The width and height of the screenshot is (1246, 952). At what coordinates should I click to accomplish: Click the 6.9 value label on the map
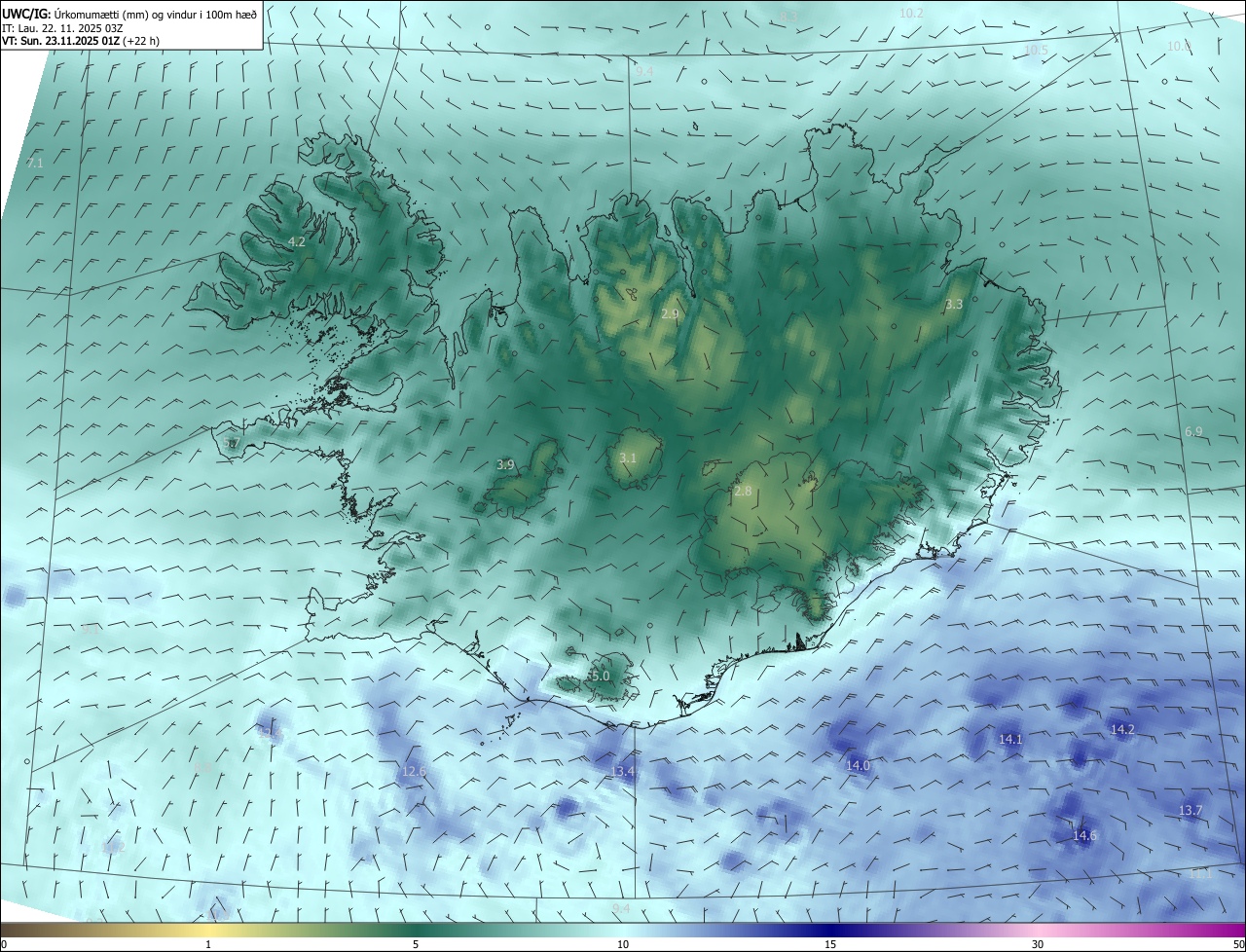1193,431
